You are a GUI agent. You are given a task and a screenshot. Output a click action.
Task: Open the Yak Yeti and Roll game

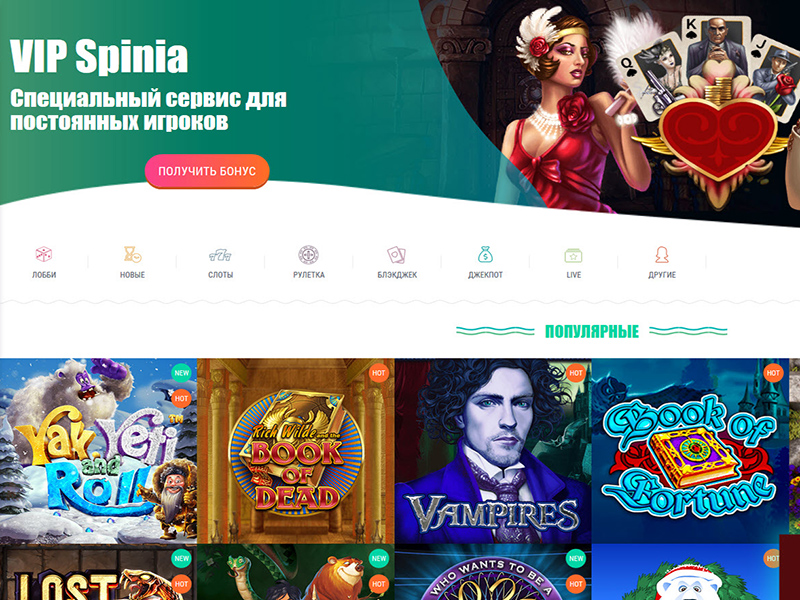point(98,451)
